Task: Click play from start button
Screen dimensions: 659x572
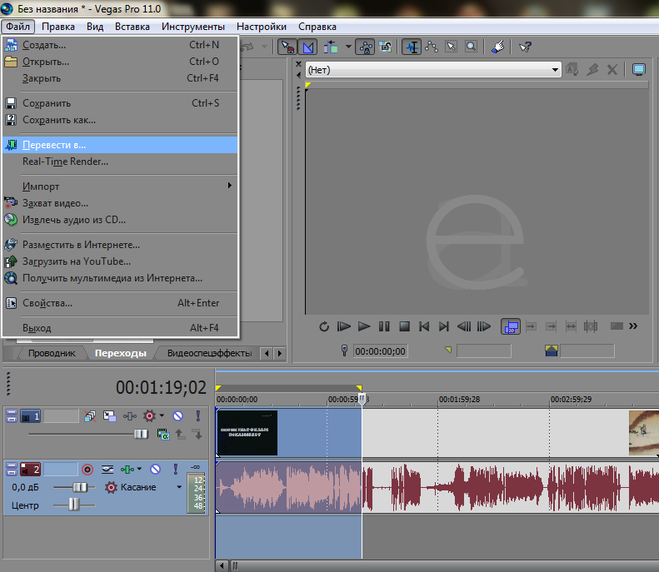Action: point(344,327)
